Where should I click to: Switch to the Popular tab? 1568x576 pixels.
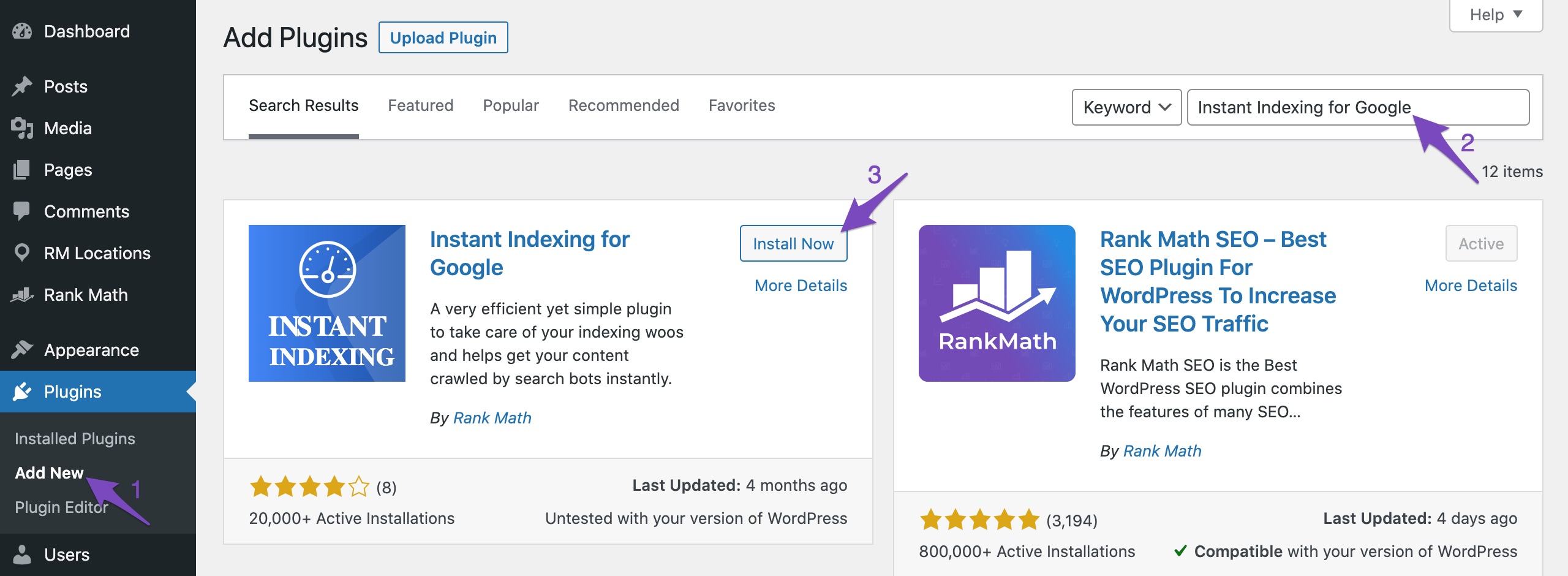510,105
